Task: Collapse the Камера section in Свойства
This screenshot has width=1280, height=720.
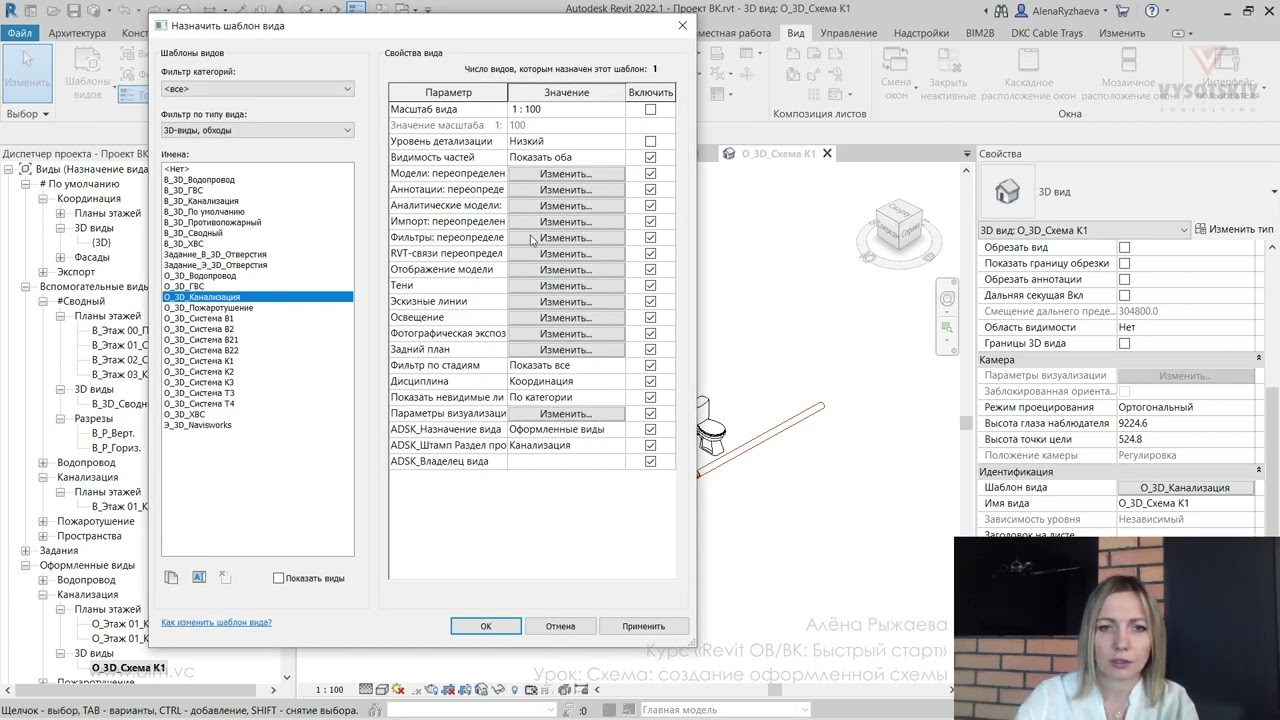Action: point(1259,359)
